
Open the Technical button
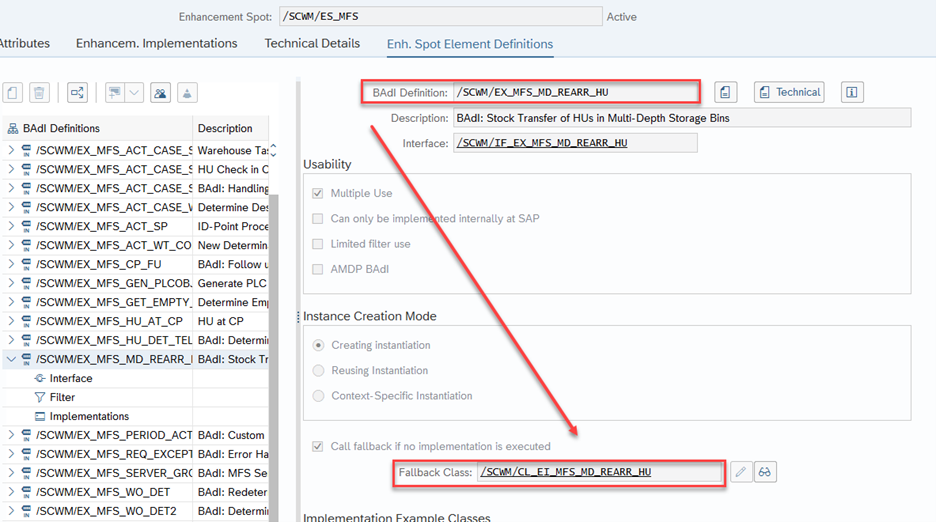(x=789, y=92)
